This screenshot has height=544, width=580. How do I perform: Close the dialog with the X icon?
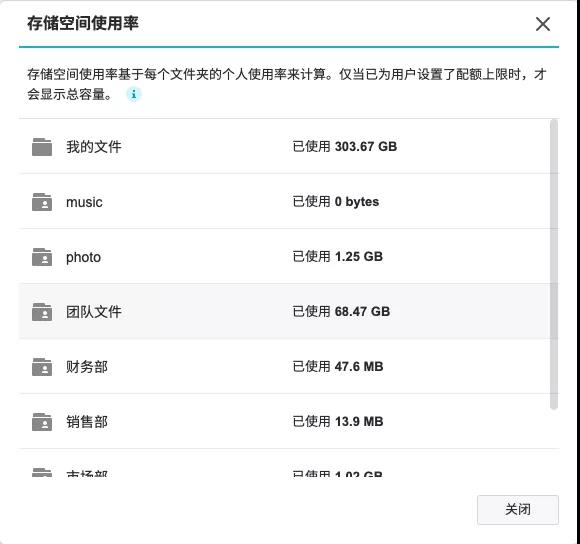543,24
